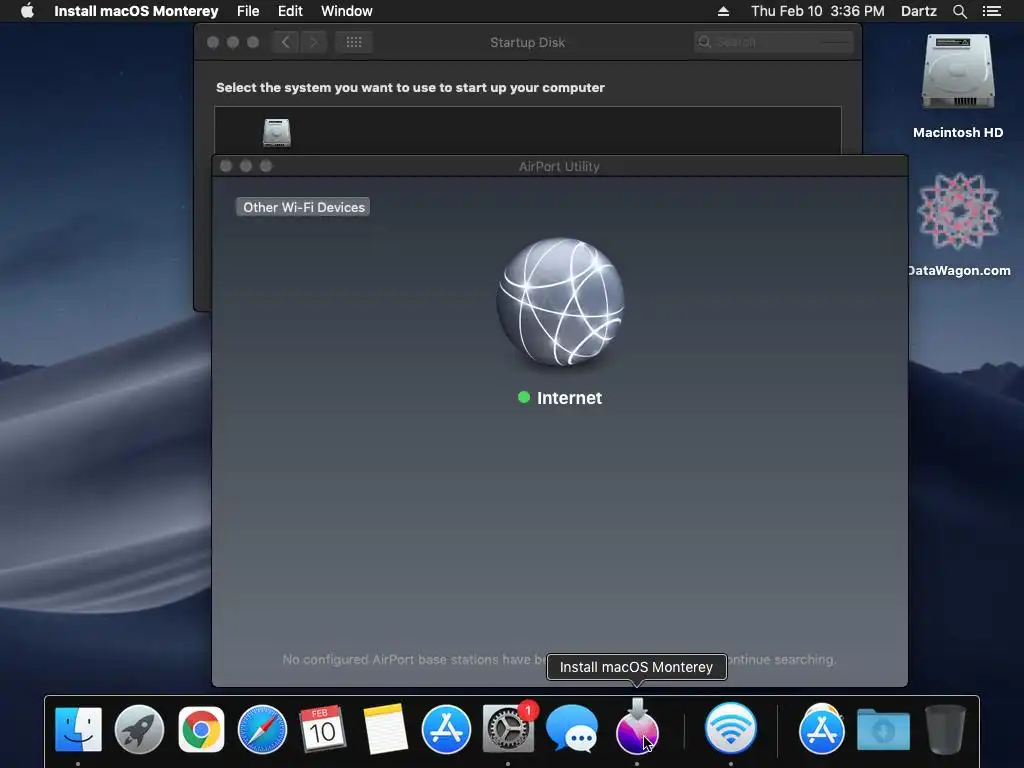This screenshot has height=768, width=1024.
Task: Click the AirPort Utility title bar
Action: (560, 166)
